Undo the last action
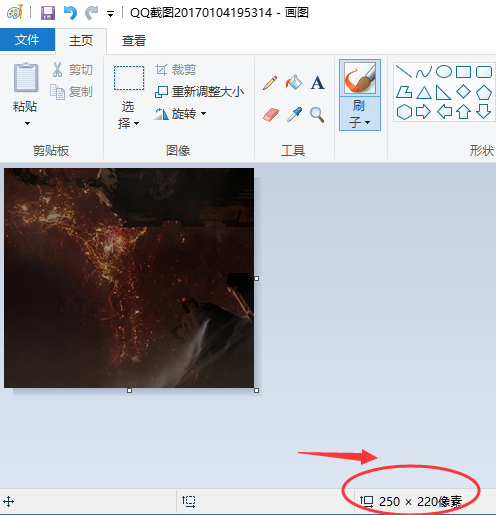The width and height of the screenshot is (496, 515). tap(70, 13)
